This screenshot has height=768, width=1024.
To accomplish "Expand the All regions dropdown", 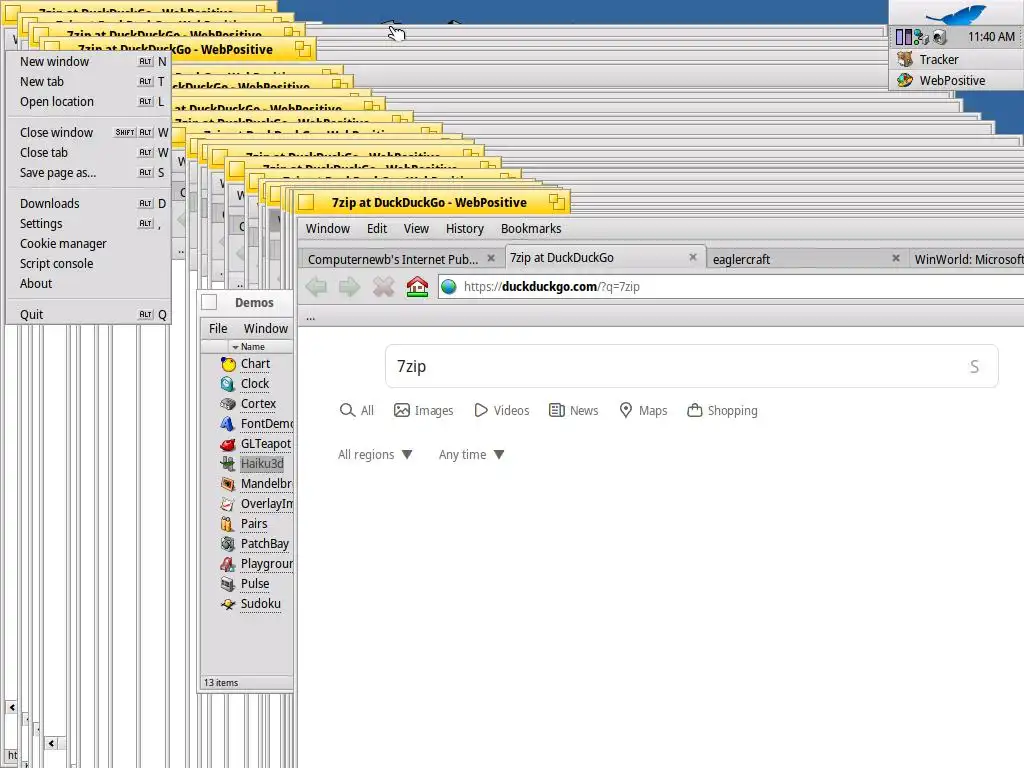I will tap(375, 455).
